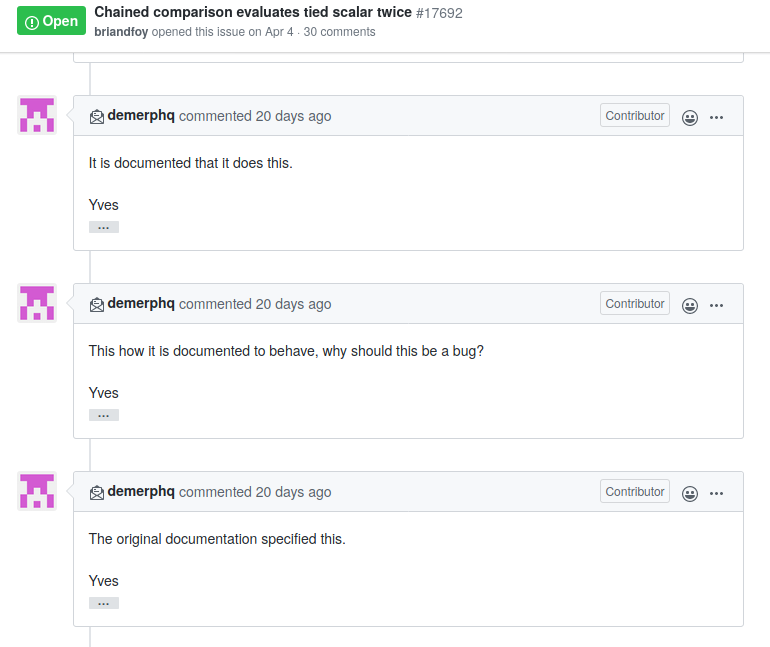Add emoji reaction to second comment
The image size is (770, 647).
(x=689, y=305)
